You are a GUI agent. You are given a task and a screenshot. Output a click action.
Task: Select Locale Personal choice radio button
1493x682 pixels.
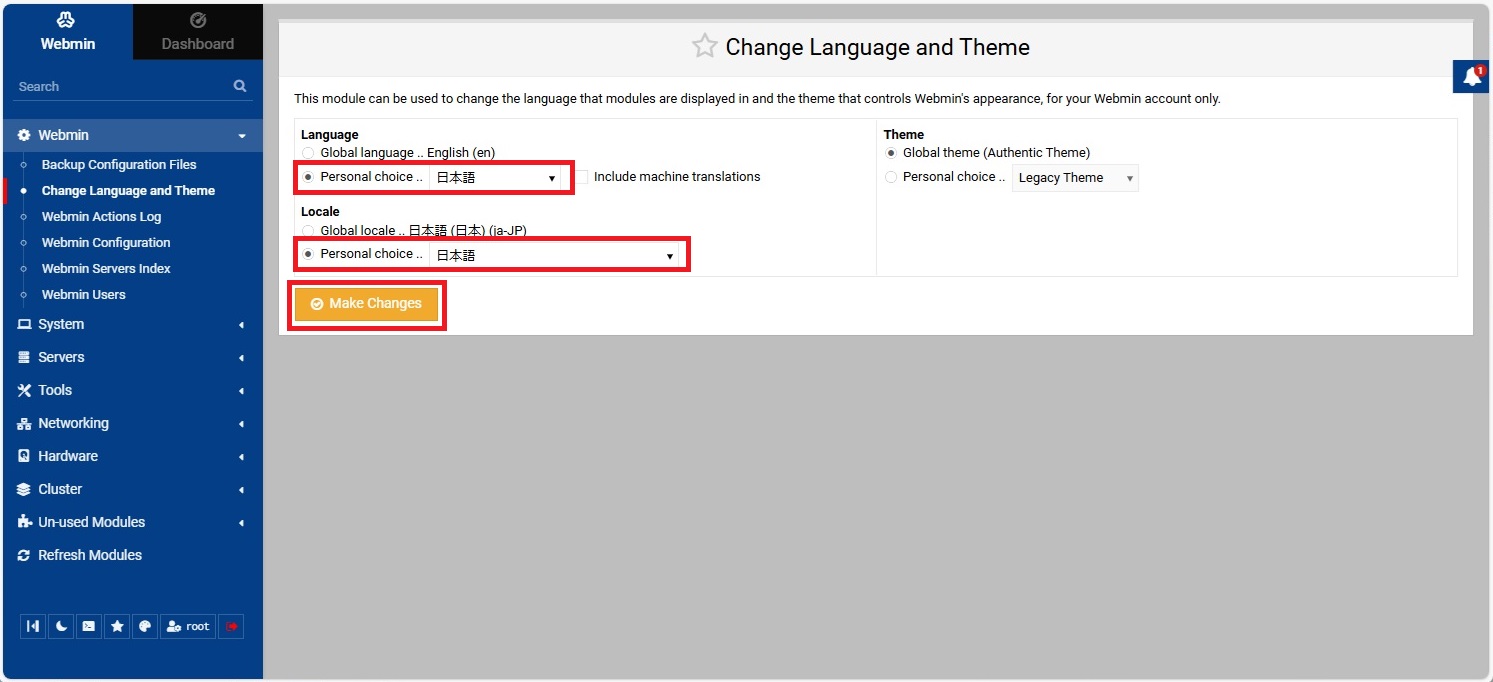coord(308,254)
